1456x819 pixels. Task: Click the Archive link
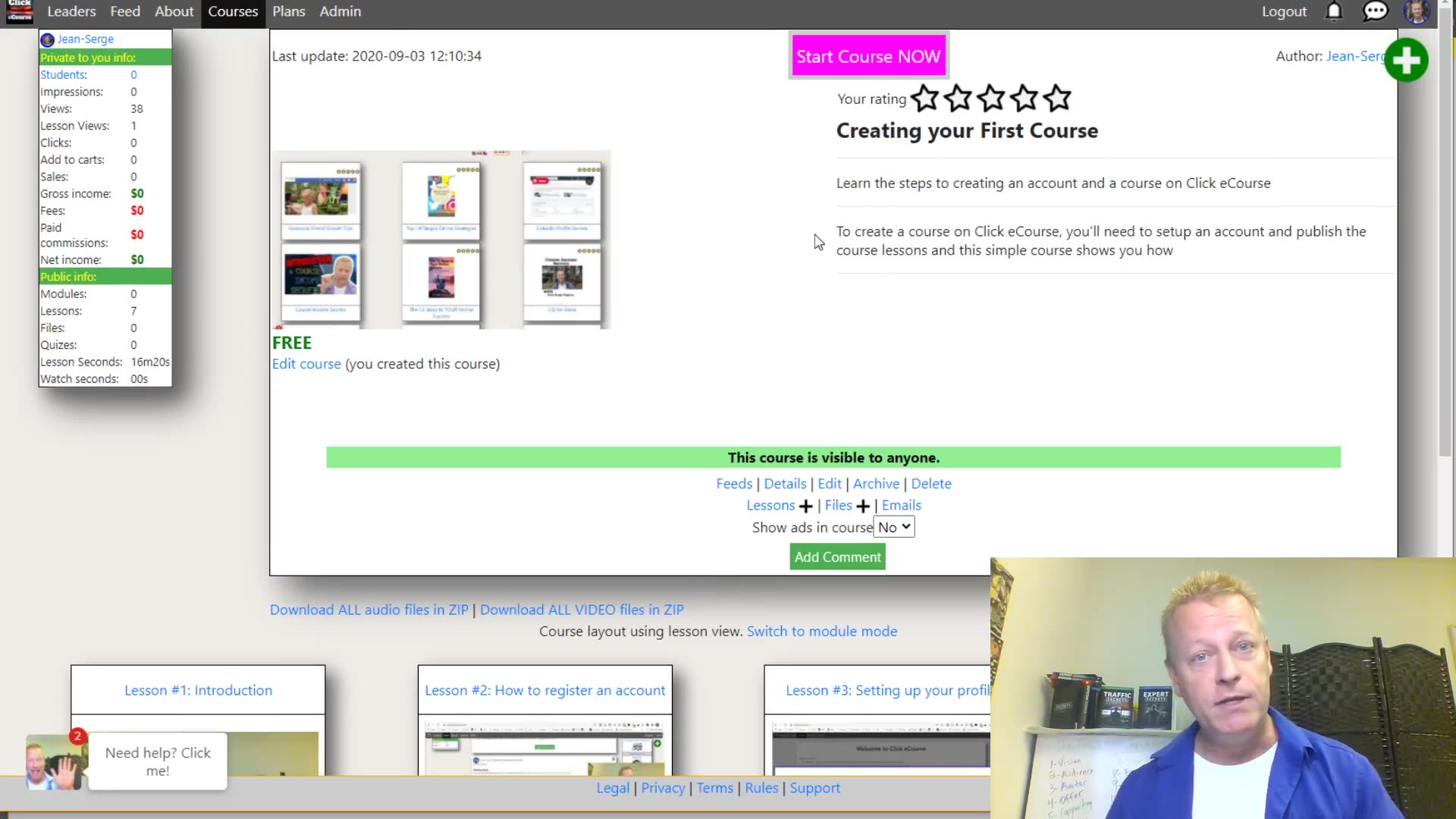(876, 484)
